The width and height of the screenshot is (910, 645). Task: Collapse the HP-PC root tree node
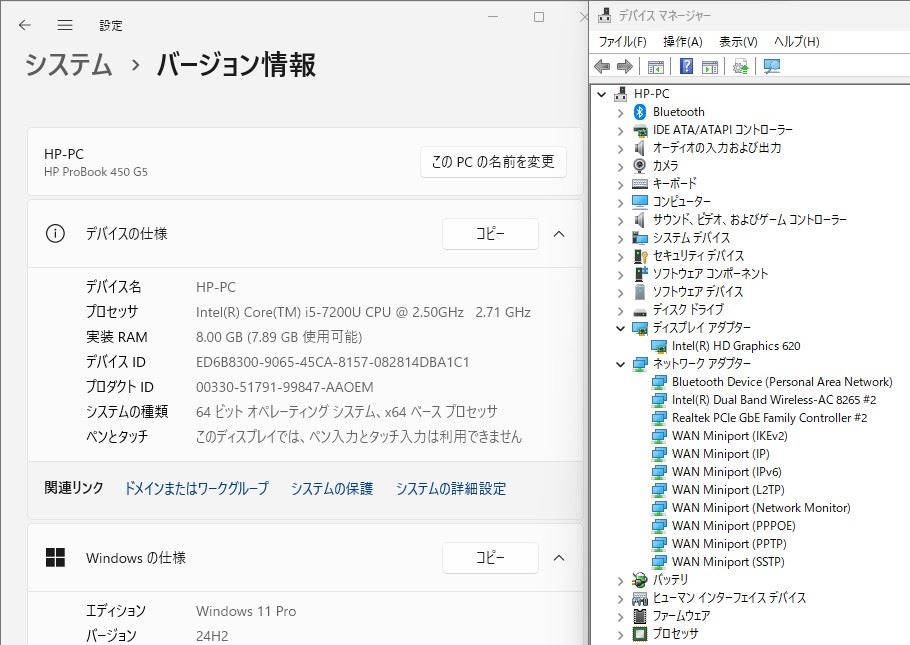point(602,94)
